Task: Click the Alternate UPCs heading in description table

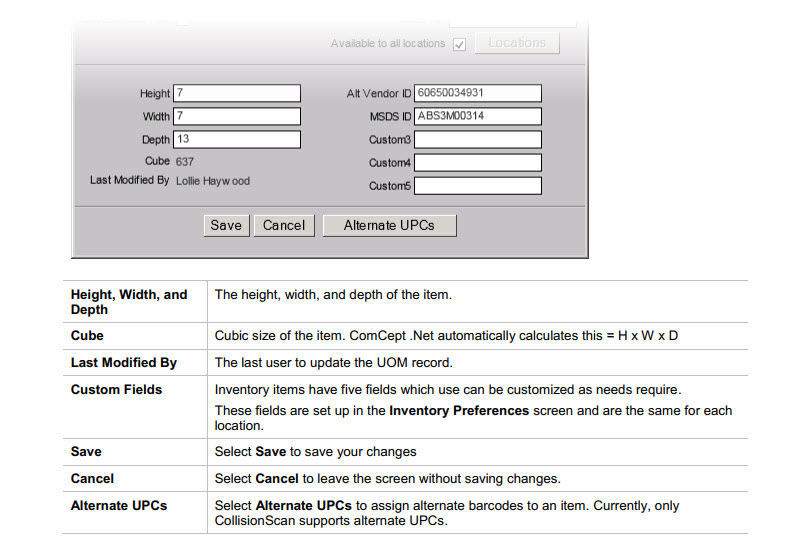Action: tap(119, 506)
